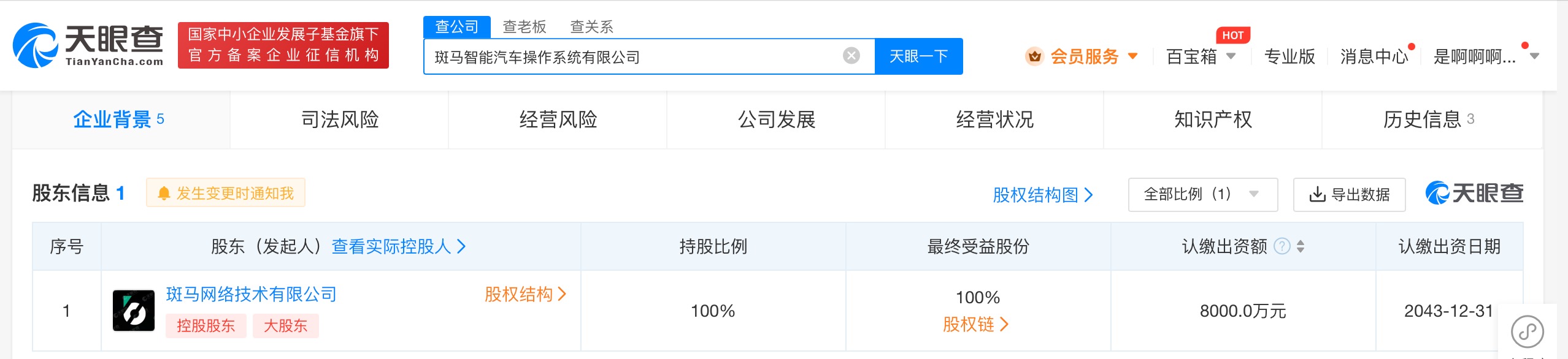Sort by 认缴出资额 using the sort arrows
This screenshot has width=1568, height=359.
coord(1301,246)
